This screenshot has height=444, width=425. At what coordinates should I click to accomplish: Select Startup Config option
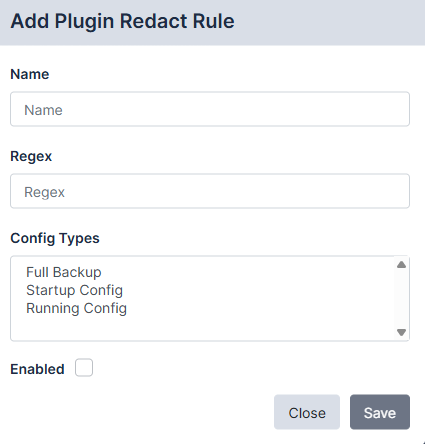coord(74,290)
